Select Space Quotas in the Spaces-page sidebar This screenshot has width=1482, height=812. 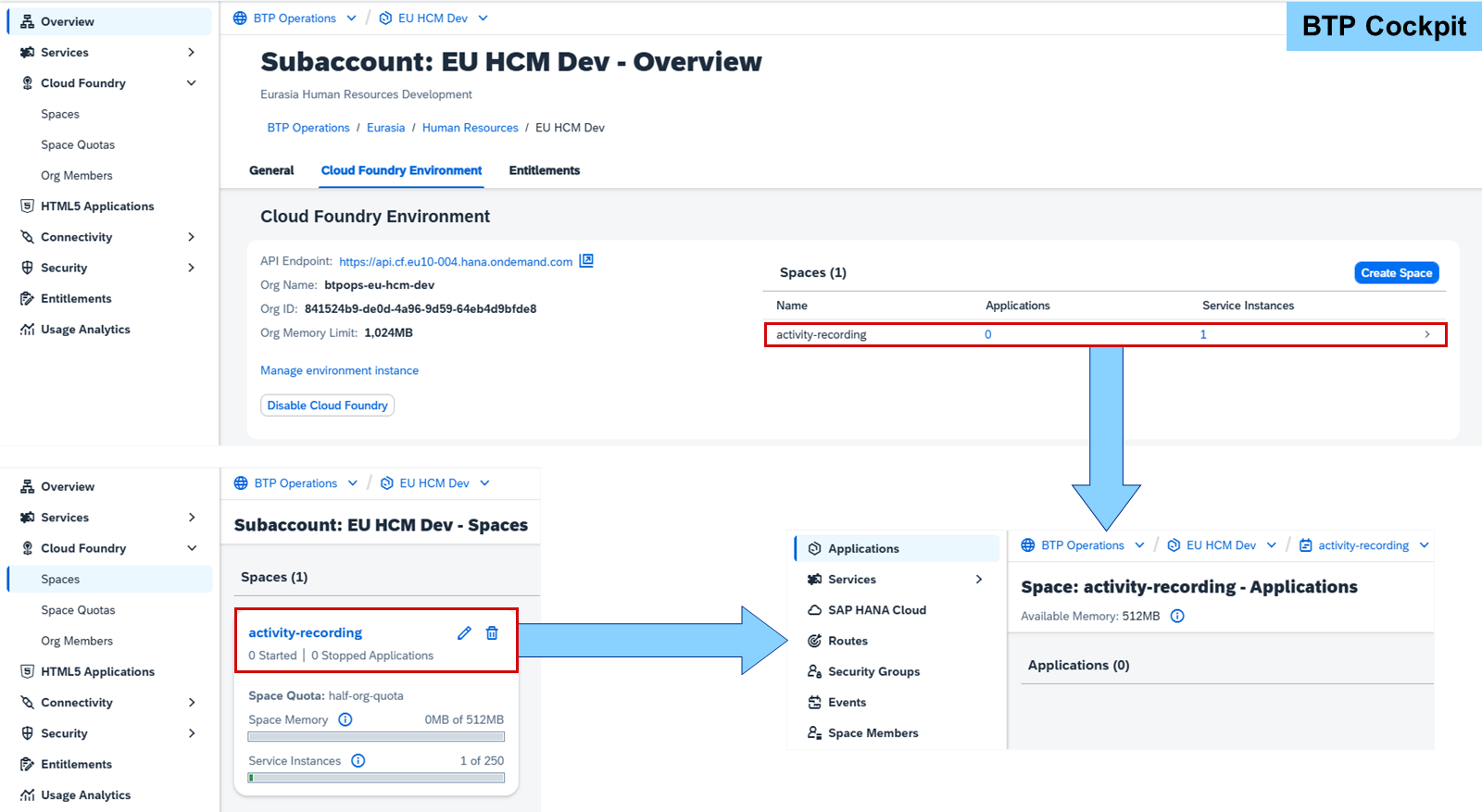click(x=78, y=610)
